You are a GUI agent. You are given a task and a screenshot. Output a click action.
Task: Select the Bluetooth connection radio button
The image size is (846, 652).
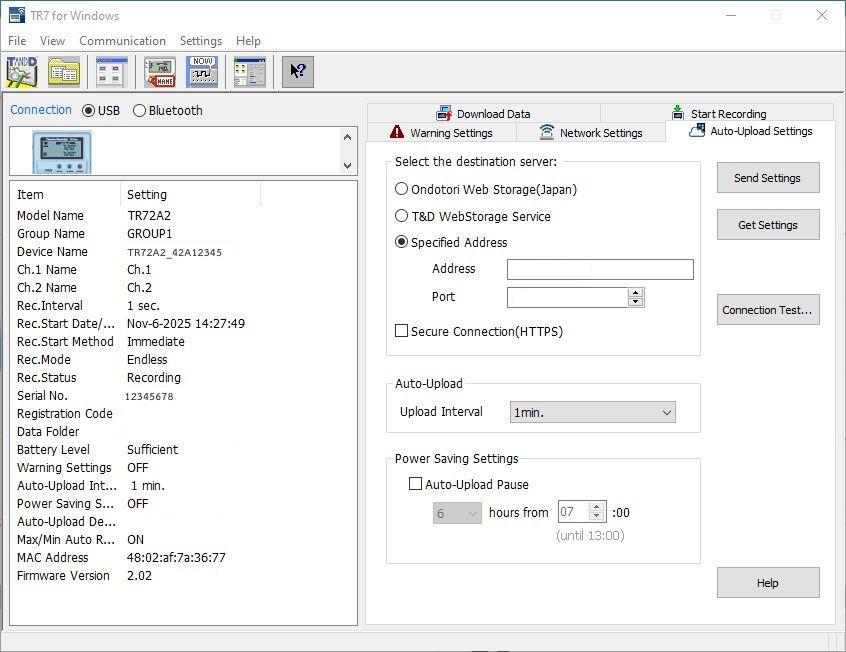click(x=140, y=110)
